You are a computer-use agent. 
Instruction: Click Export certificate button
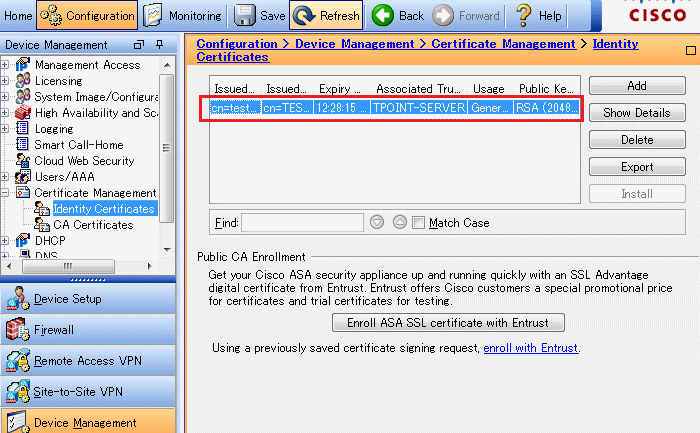(637, 167)
